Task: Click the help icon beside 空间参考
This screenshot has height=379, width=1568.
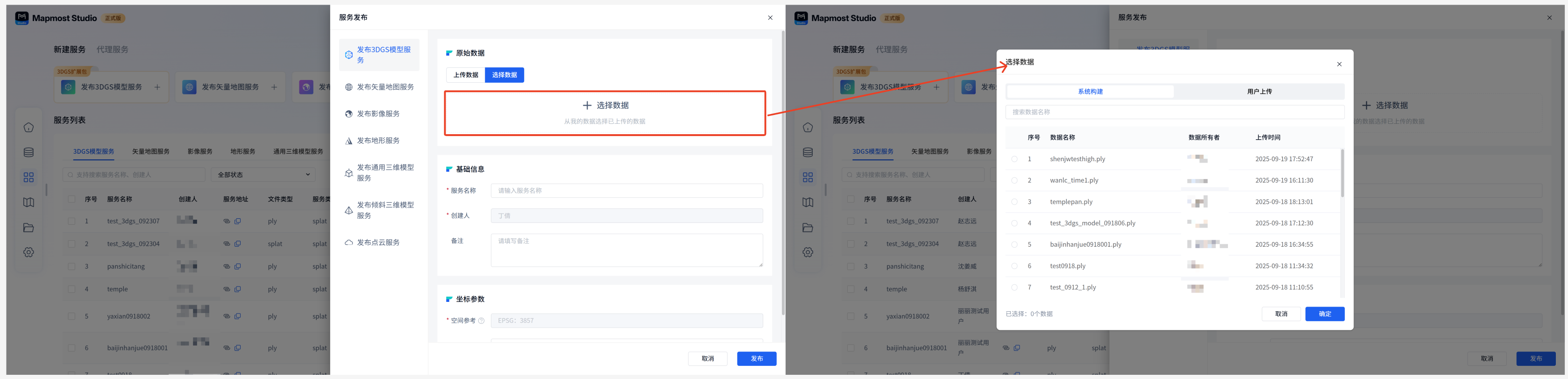Action: 482,321
